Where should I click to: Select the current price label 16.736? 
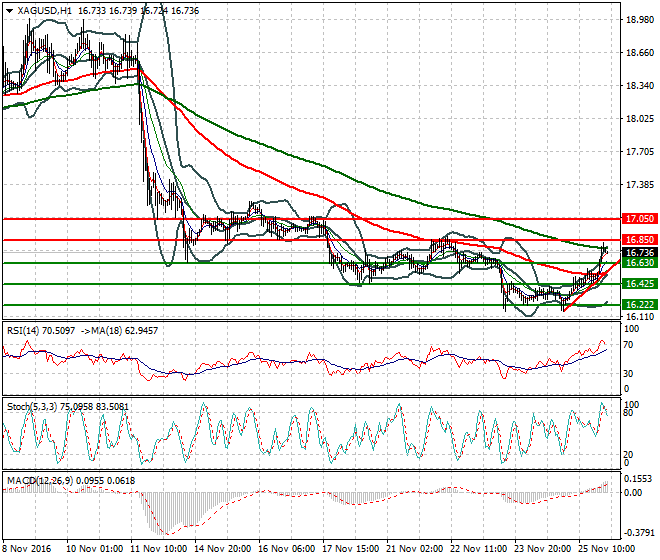(640, 252)
